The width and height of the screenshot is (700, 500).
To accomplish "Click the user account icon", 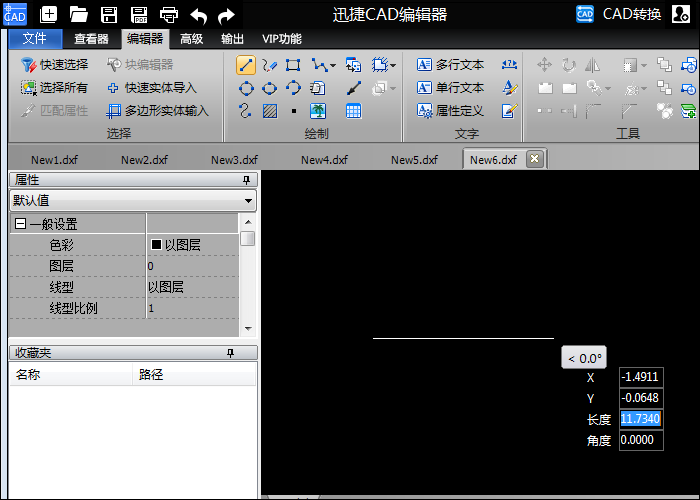I will coord(681,14).
